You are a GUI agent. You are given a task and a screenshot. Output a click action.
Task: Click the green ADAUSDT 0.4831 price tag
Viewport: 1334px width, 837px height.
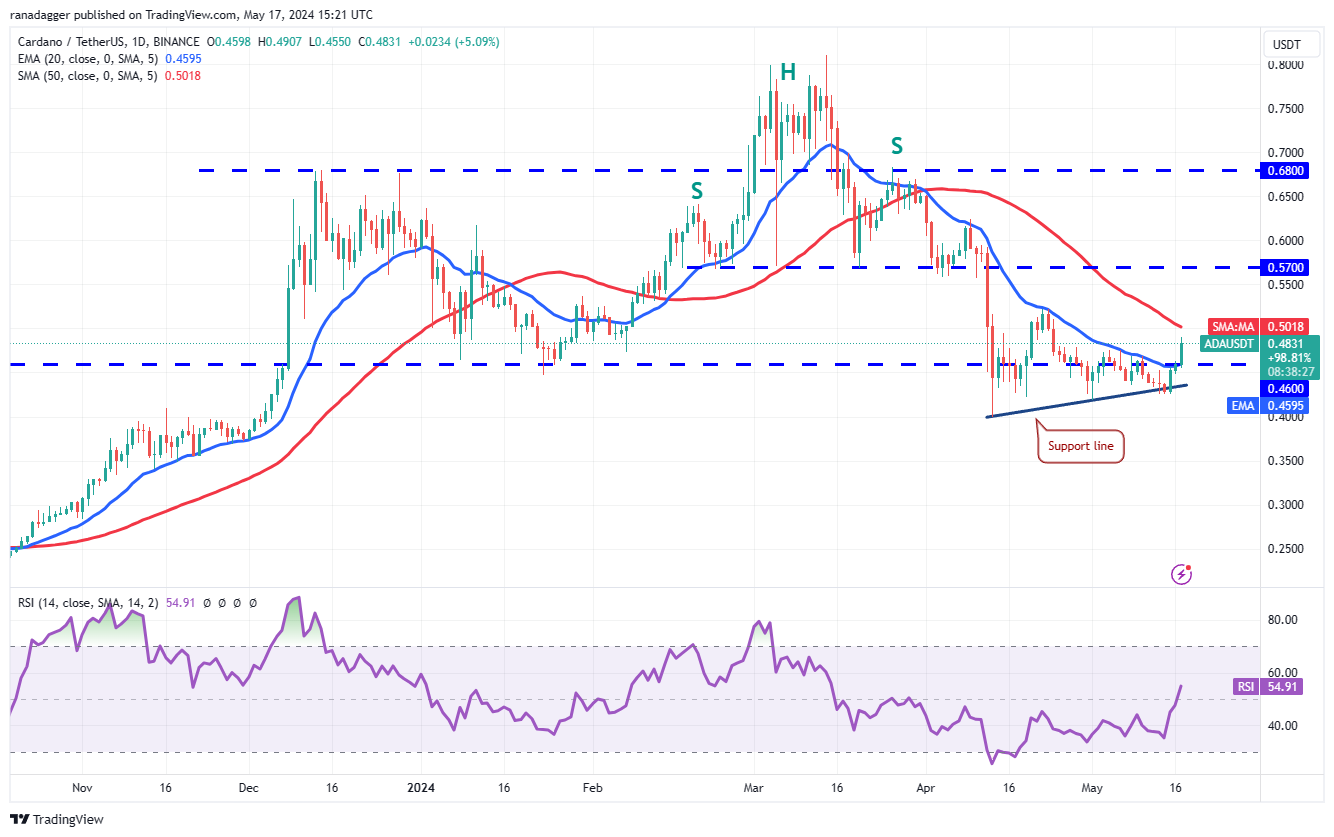[1262, 357]
